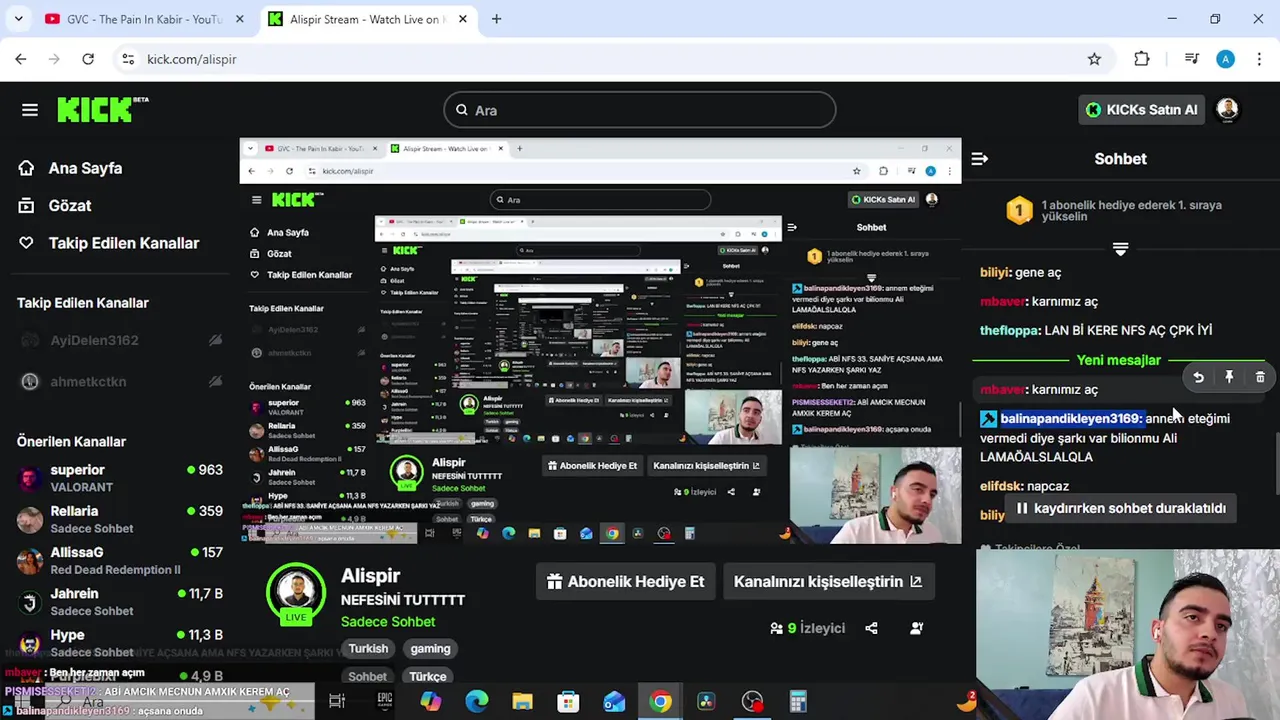Open Chrome profile A menu
The height and width of the screenshot is (720, 1280).
[x=1225, y=59]
